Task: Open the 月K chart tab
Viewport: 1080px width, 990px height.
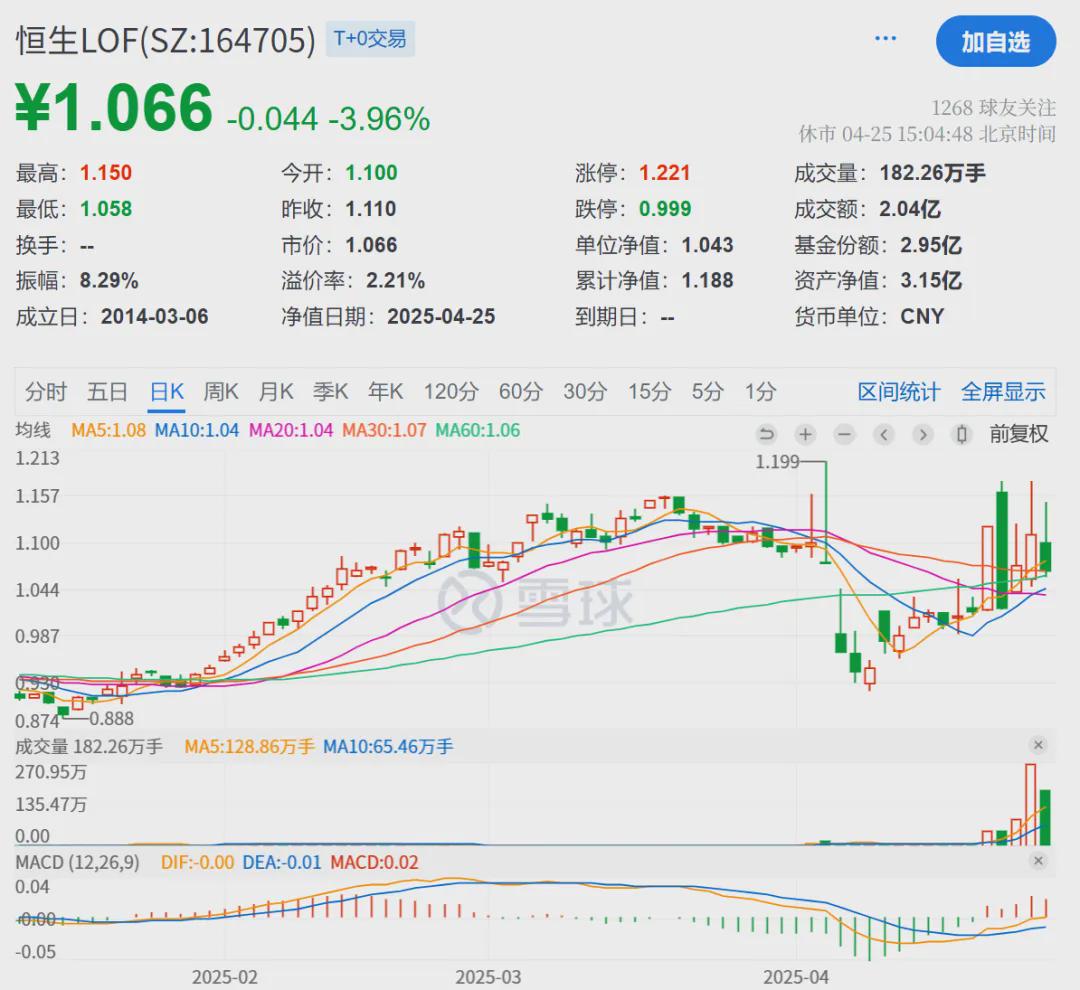Action: [276, 391]
